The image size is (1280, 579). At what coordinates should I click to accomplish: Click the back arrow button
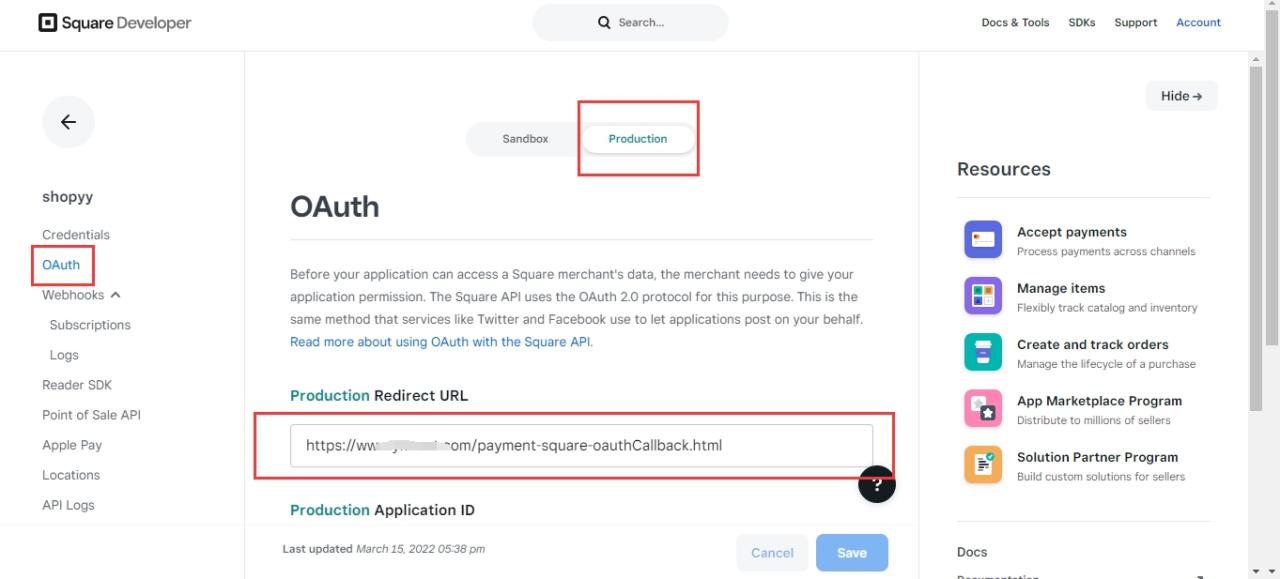pyautogui.click(x=68, y=122)
